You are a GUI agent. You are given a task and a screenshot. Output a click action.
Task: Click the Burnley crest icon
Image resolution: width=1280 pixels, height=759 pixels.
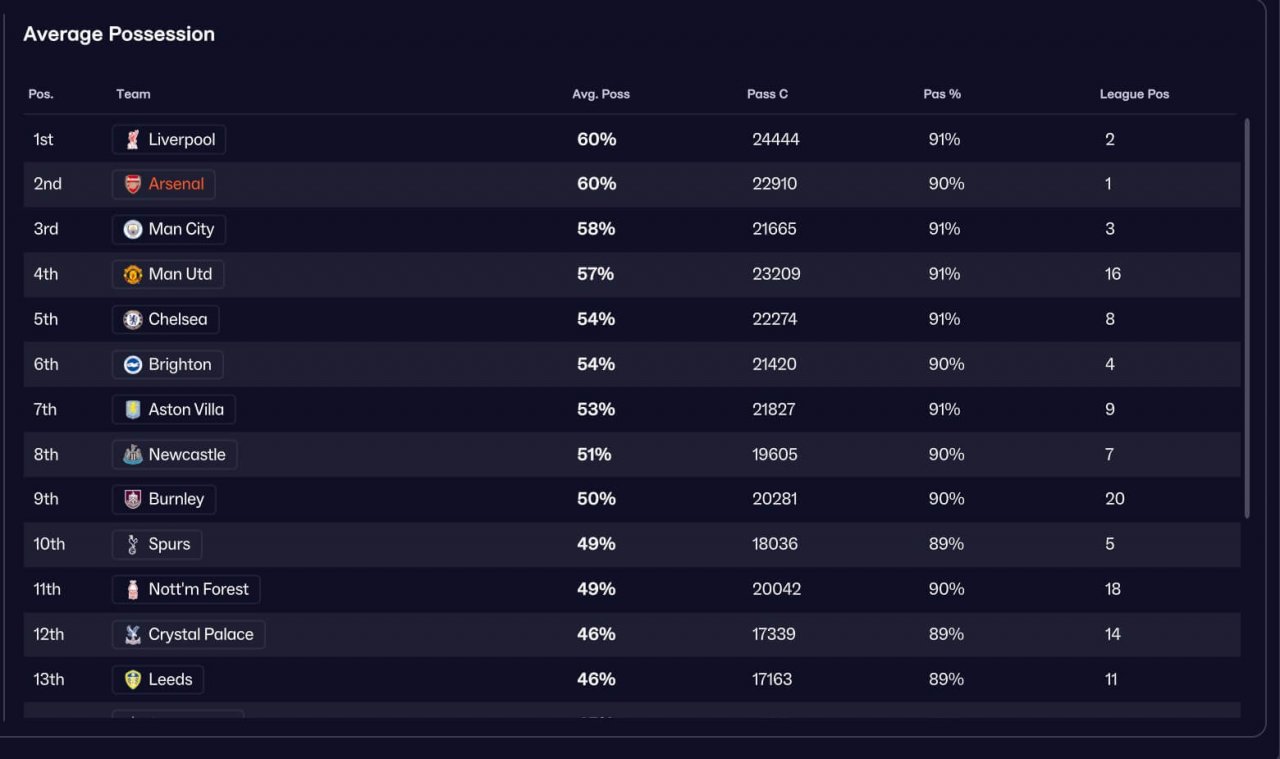tap(133, 499)
